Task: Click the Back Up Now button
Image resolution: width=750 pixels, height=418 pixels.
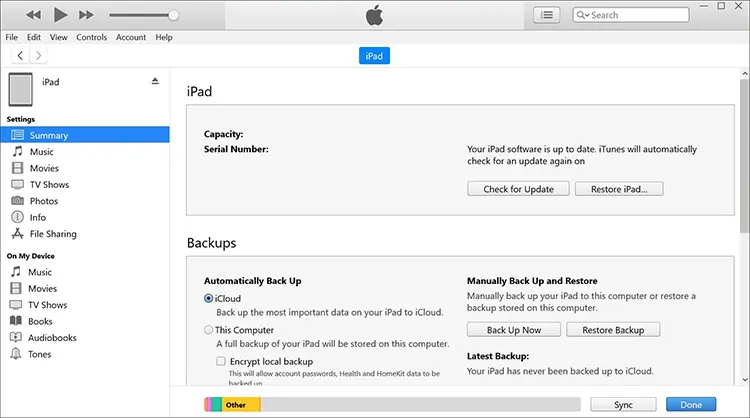Action: tap(514, 330)
